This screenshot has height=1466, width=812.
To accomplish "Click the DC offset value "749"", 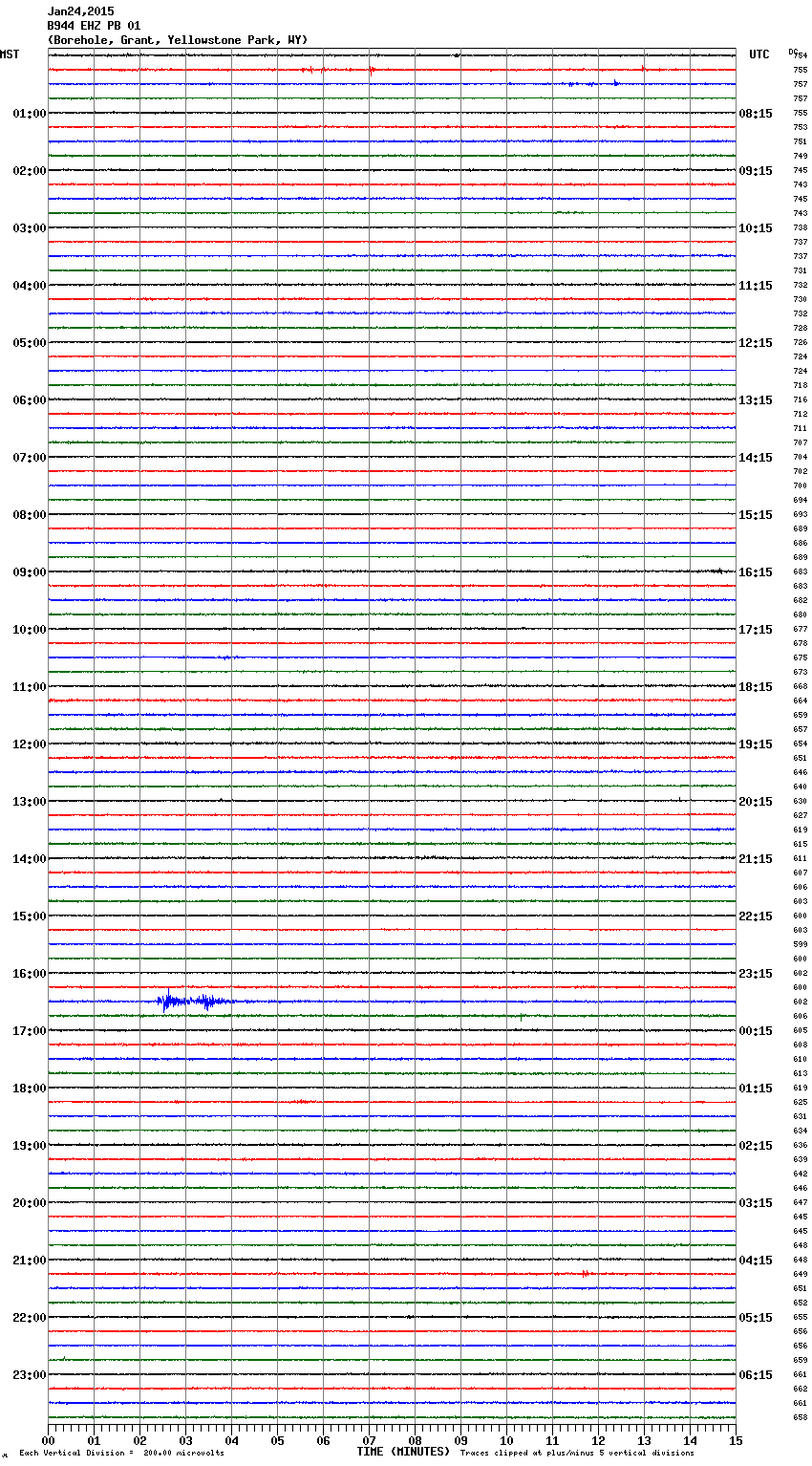I will tap(801, 156).
